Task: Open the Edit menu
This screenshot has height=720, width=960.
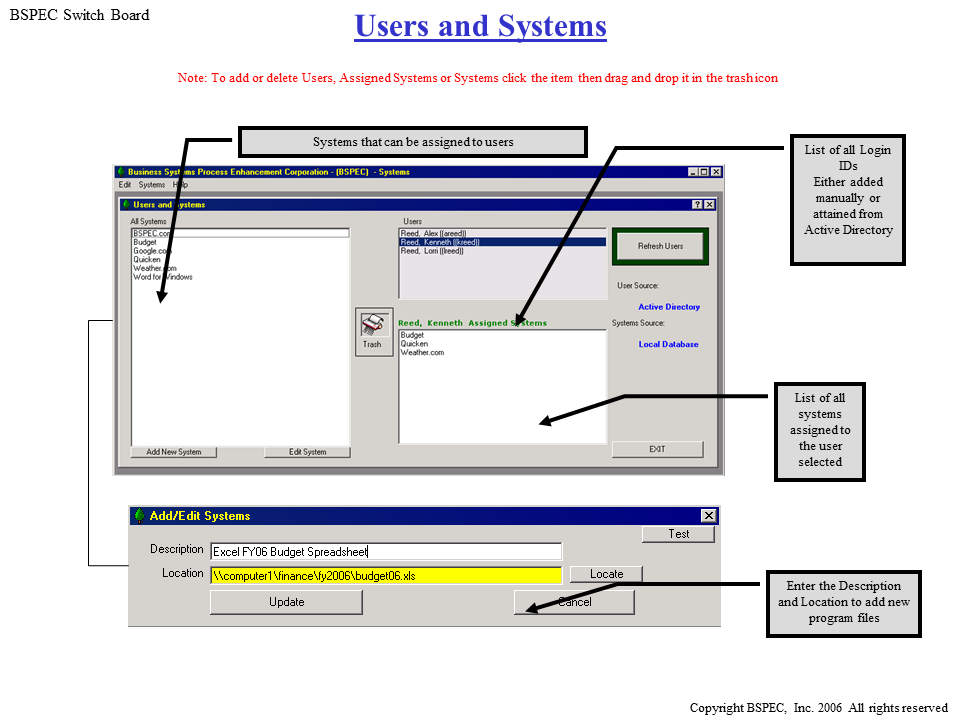Action: [x=125, y=185]
